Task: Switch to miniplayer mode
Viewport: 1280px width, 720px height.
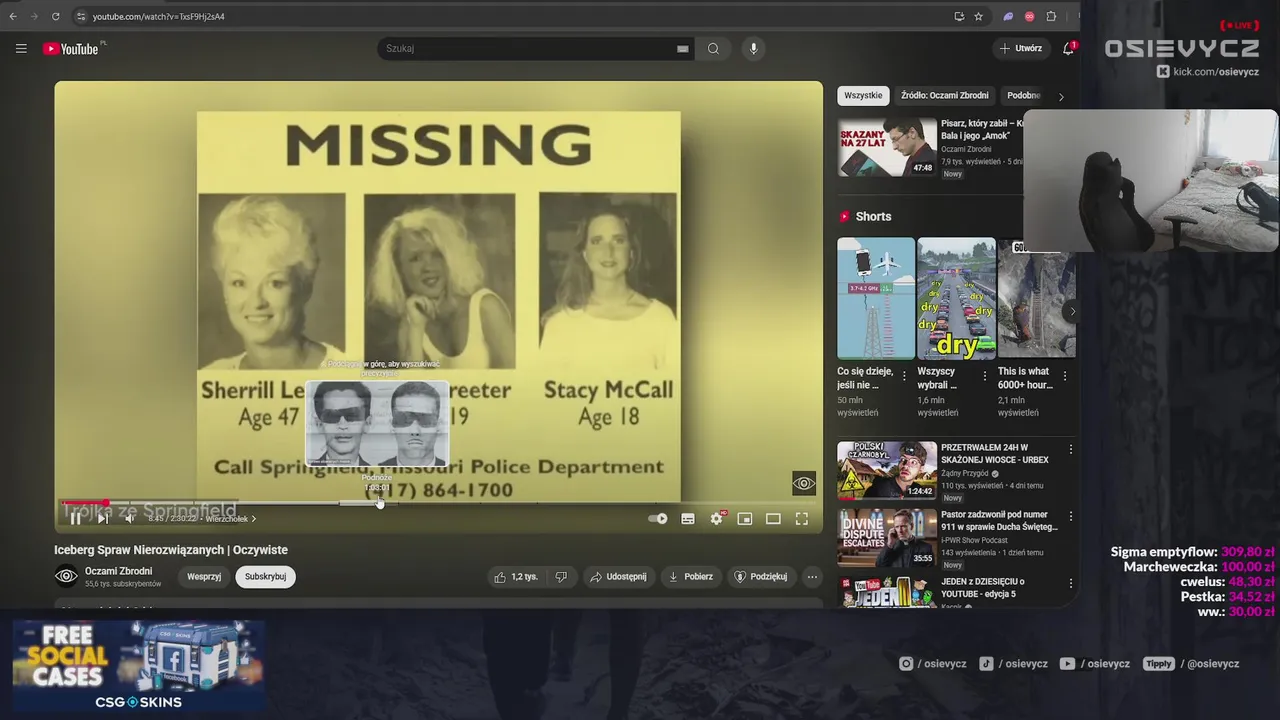Action: coord(745,518)
